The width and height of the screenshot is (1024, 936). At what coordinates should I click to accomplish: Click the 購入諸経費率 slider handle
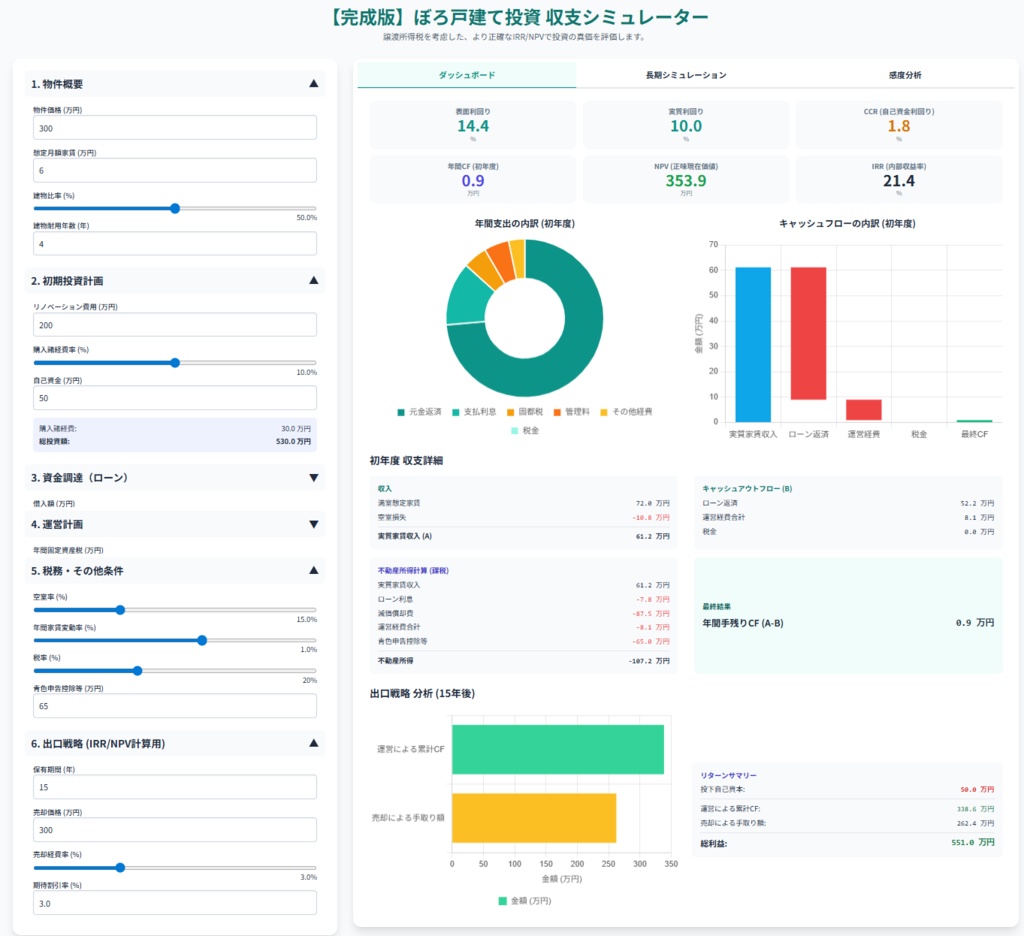click(x=175, y=363)
